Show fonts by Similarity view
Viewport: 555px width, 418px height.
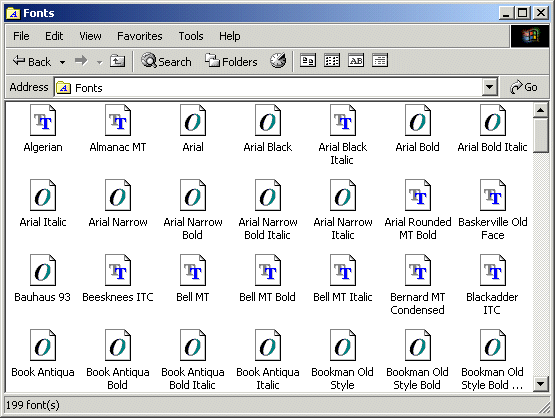tap(356, 61)
